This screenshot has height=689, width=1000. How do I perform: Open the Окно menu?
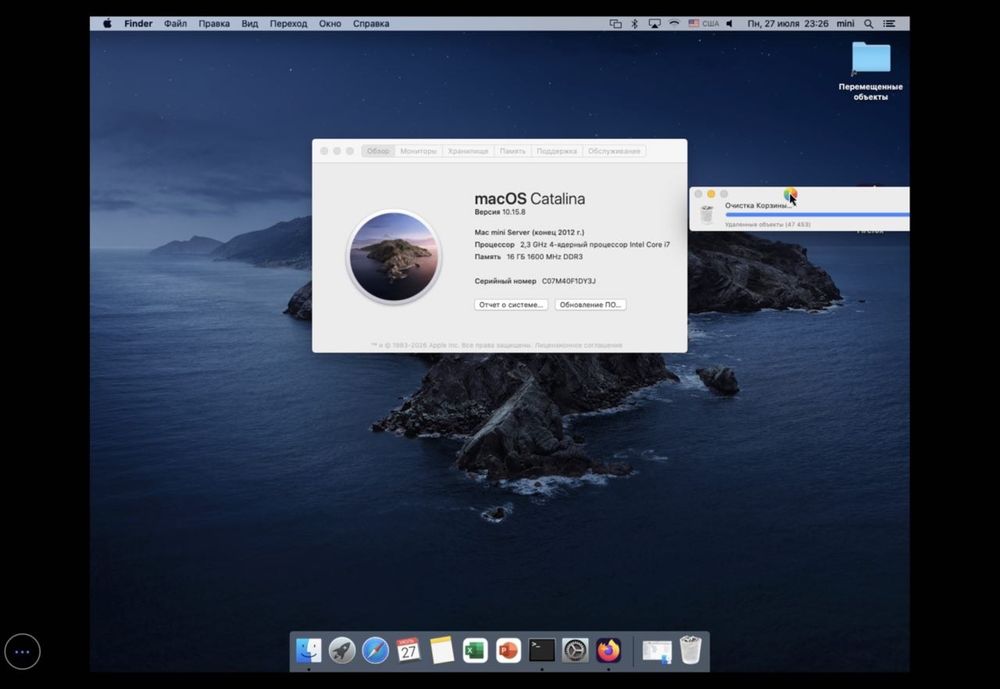[x=330, y=24]
